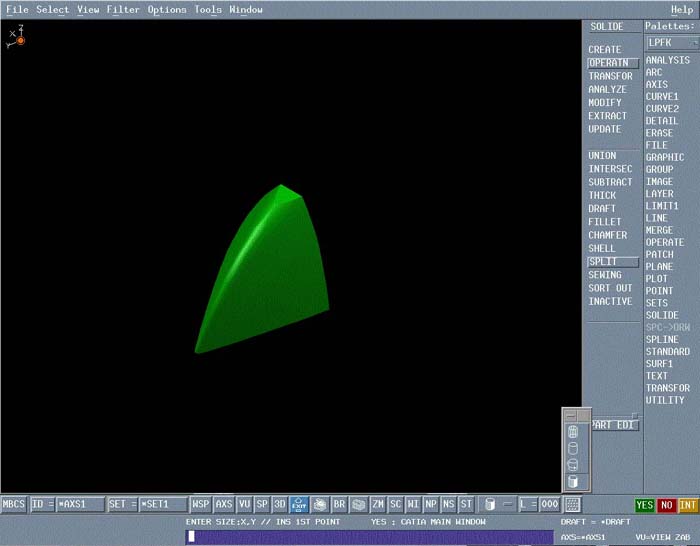This screenshot has width=700, height=546.
Task: Open the Filter menu
Action: (x=123, y=10)
